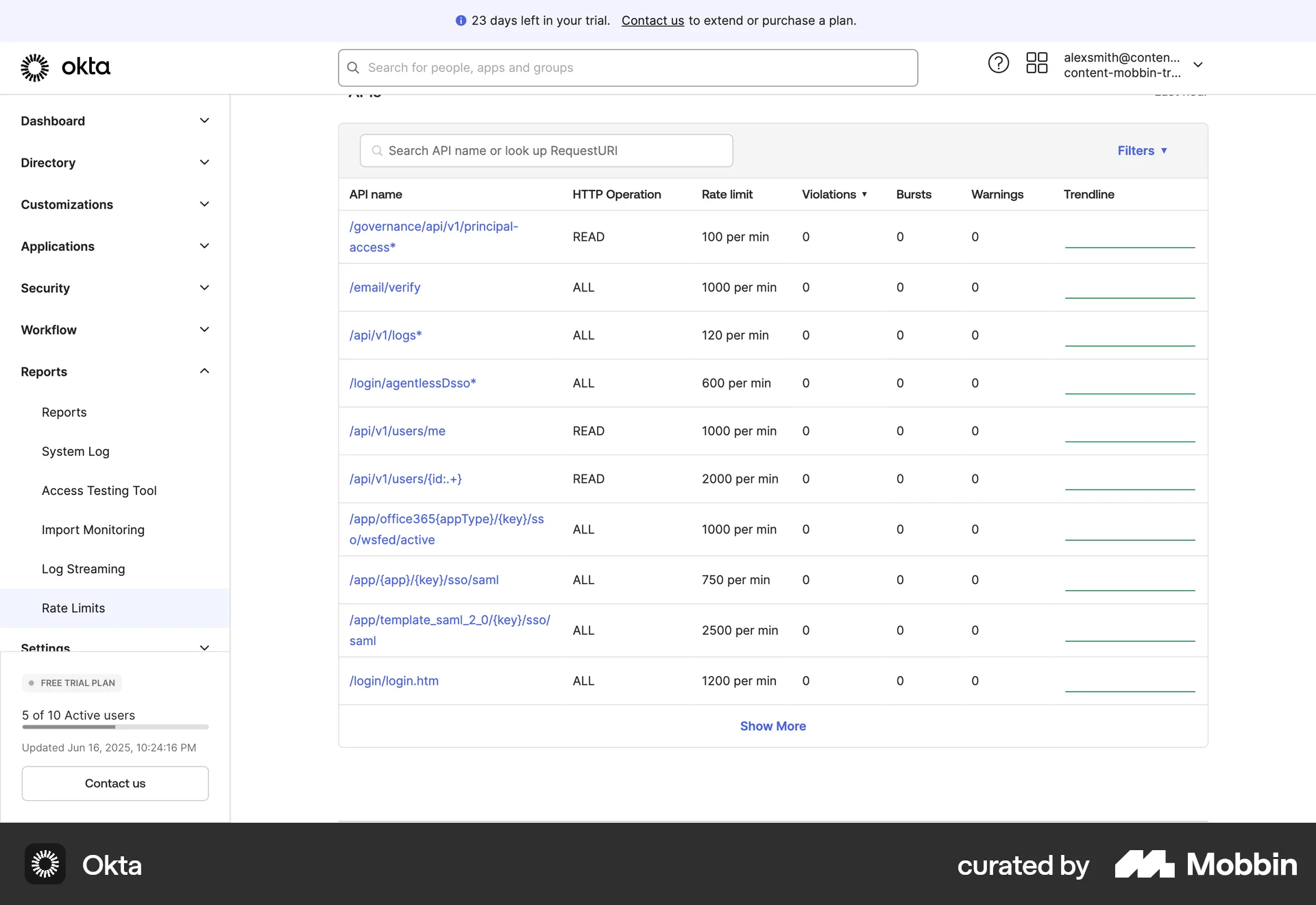This screenshot has height=905, width=1316.
Task: Click the Okta logo in the header
Action: pos(65,67)
